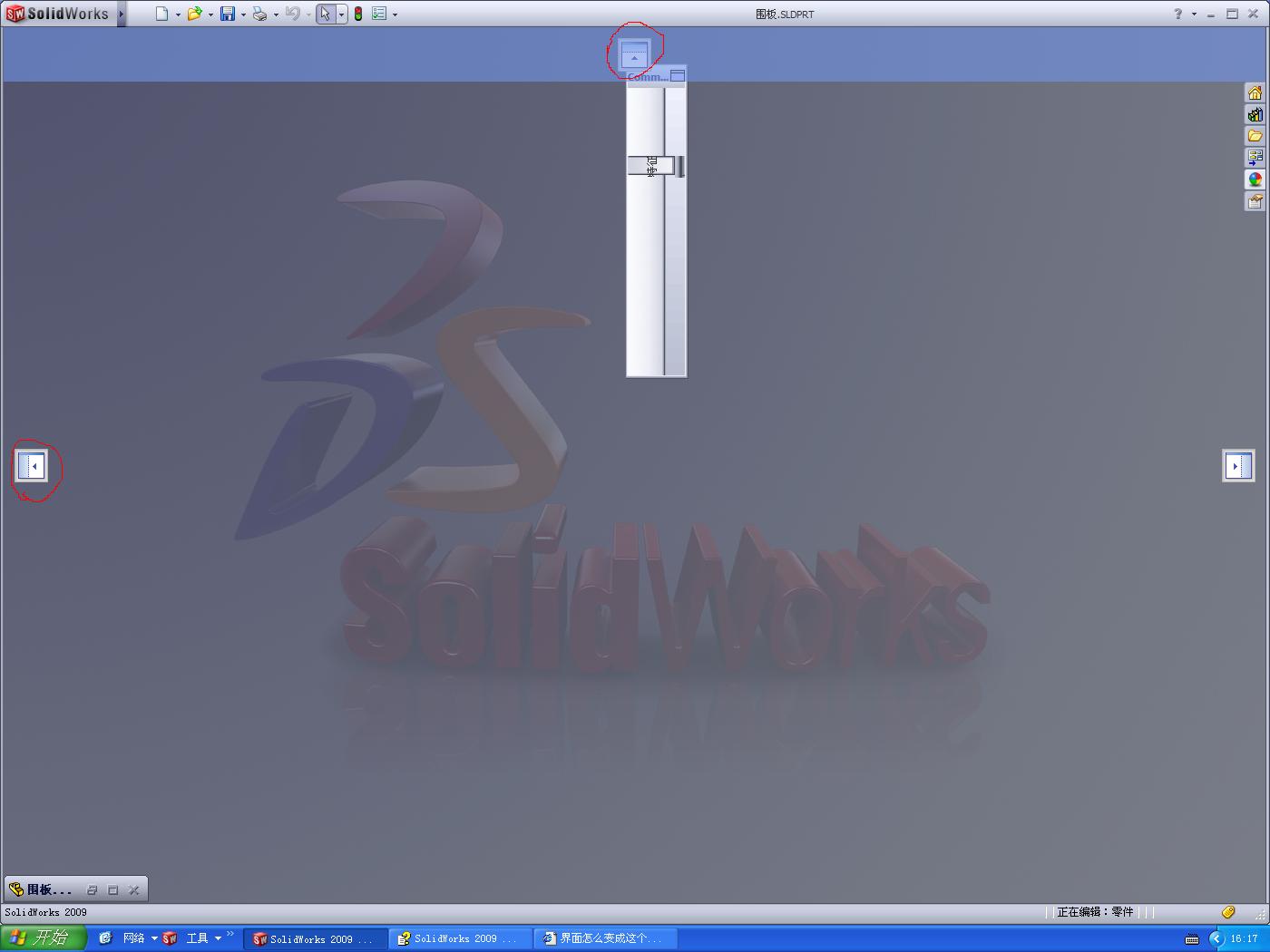This screenshot has width=1270, height=952.
Task: Click the yellow tag icon in status bar
Action: [x=1227, y=912]
